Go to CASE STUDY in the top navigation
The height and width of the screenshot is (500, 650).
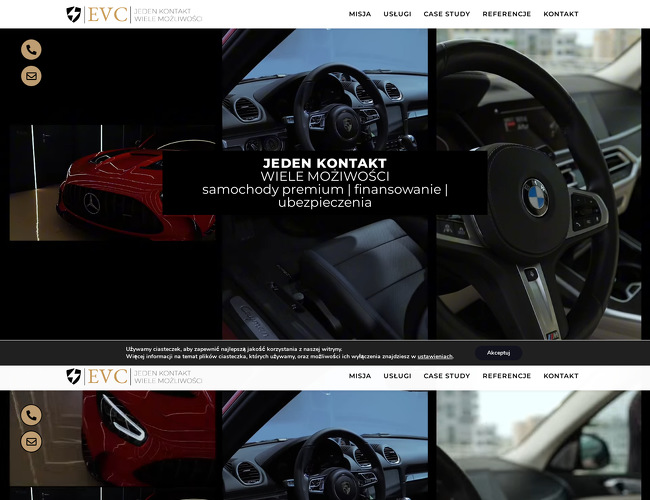click(x=446, y=14)
